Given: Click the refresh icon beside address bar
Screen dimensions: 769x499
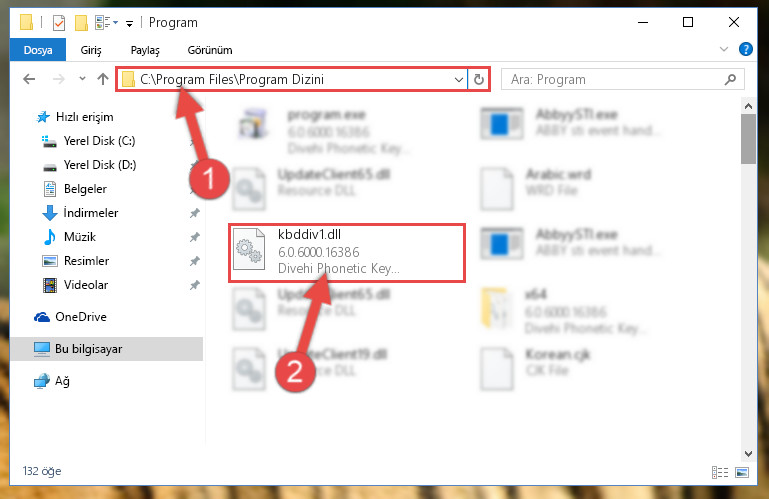Looking at the screenshot, I should 479,79.
